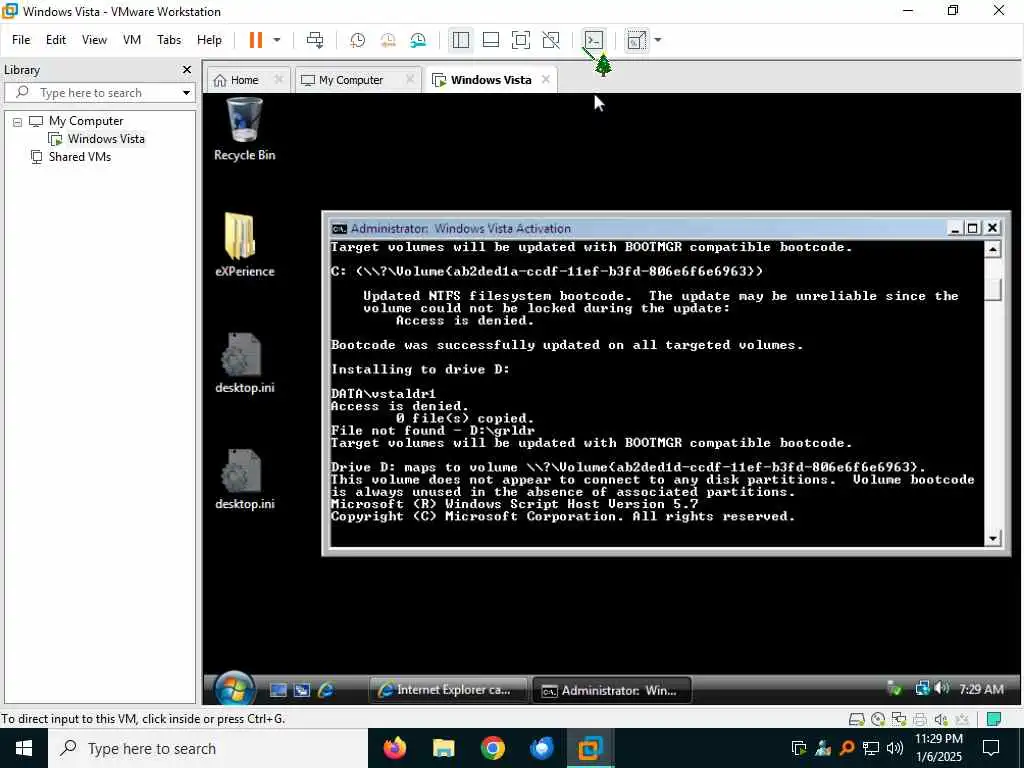Click Show Desktop in Vista quick launch

pyautogui.click(x=278, y=690)
